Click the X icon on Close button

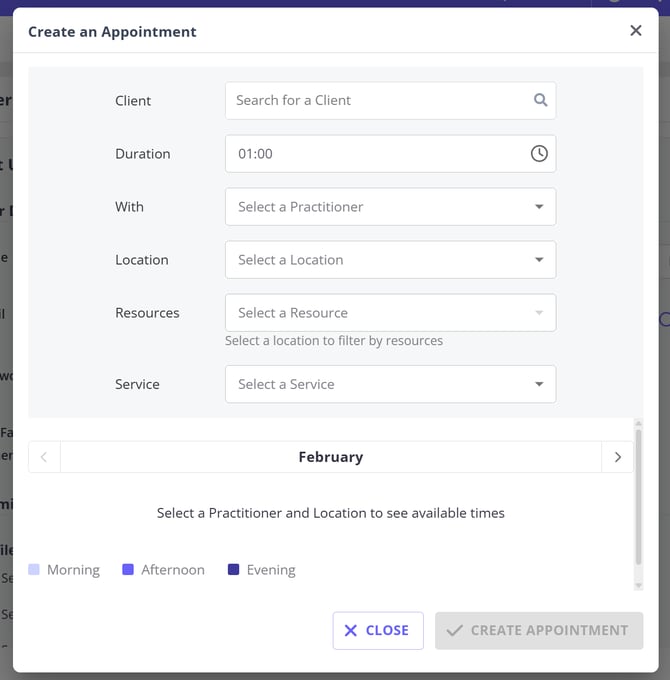pos(351,631)
